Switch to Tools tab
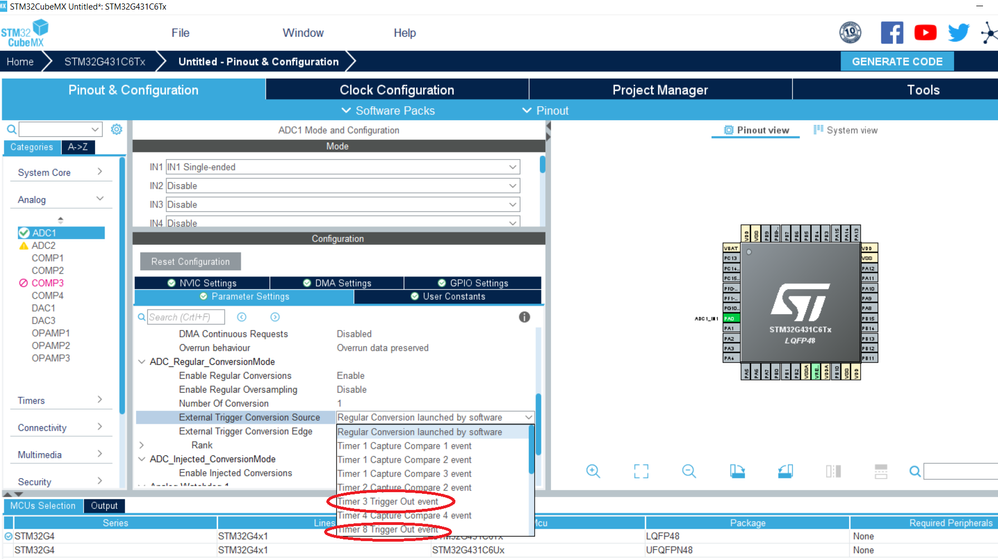The height and width of the screenshot is (559, 998). point(923,90)
